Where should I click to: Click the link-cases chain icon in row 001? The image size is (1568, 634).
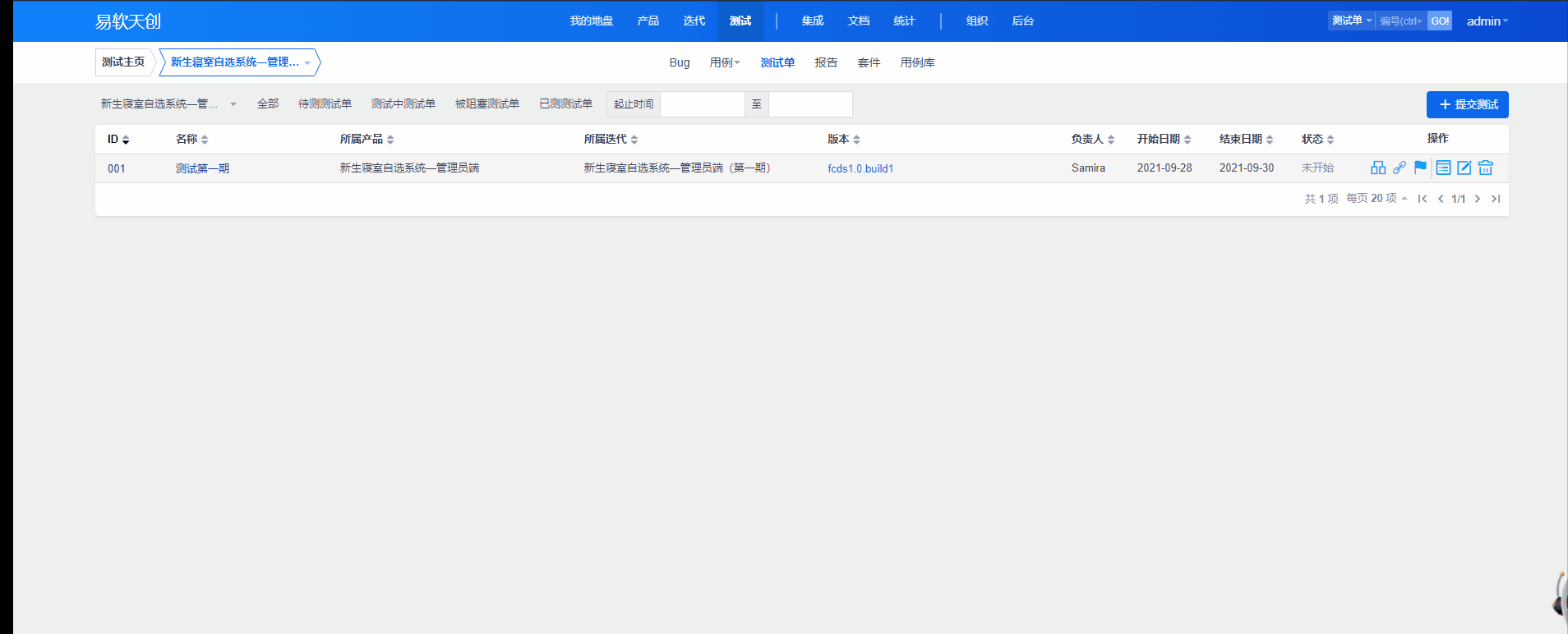pos(1400,168)
